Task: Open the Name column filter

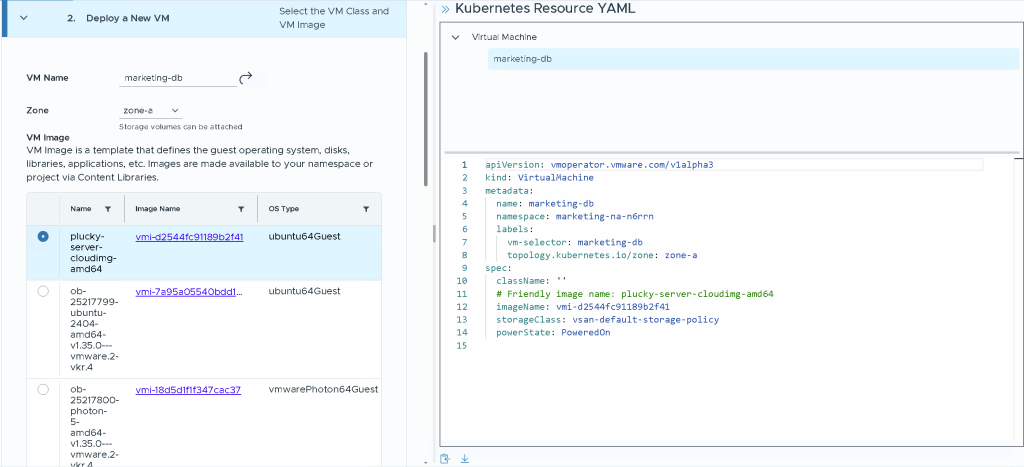Action: [x=107, y=209]
